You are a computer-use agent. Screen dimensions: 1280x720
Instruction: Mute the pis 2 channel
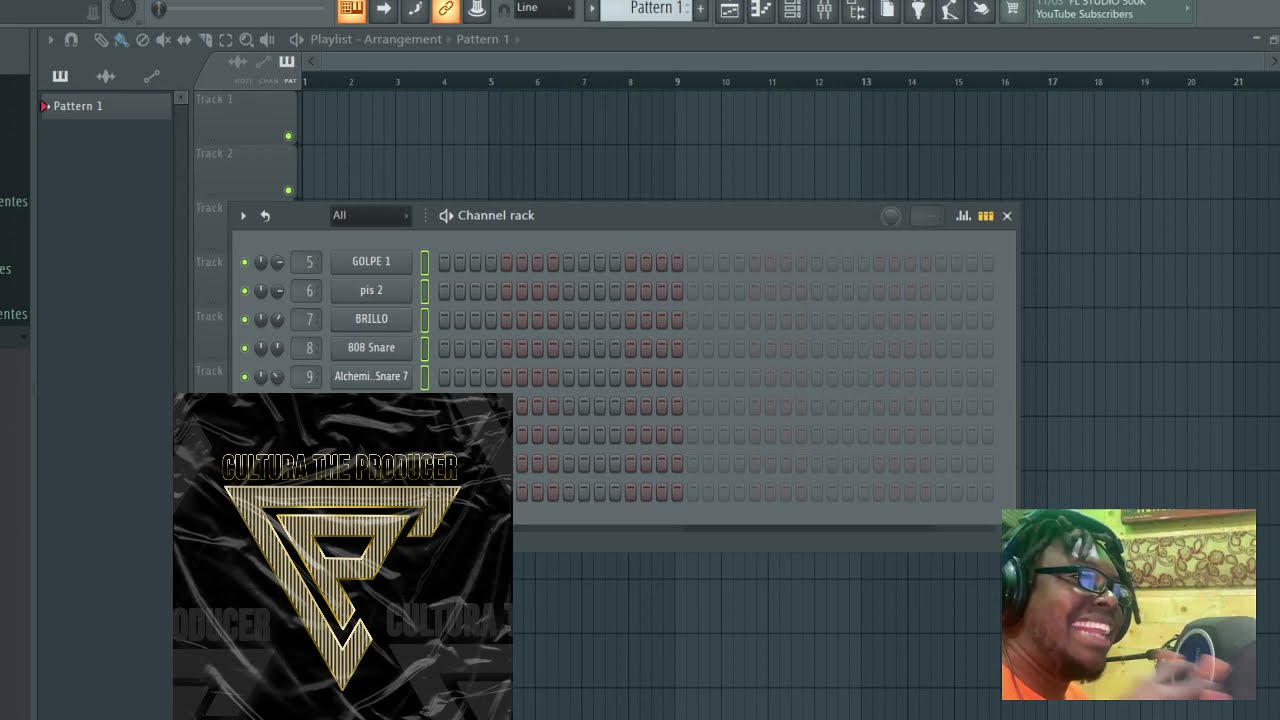(244, 291)
